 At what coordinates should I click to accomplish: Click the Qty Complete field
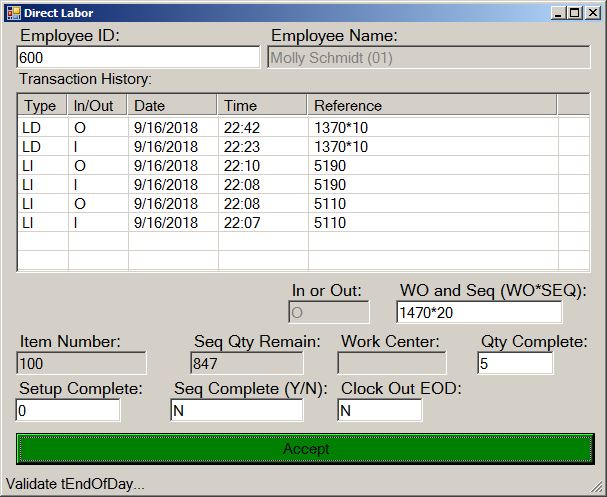(515, 363)
